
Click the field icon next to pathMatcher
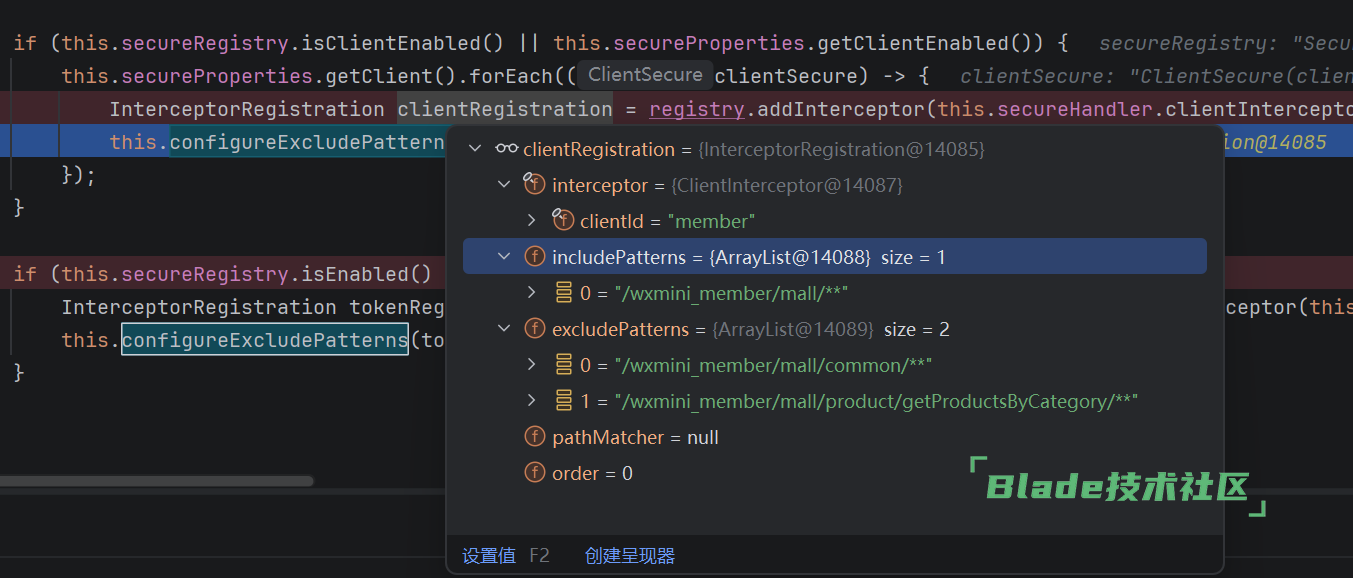pos(535,437)
